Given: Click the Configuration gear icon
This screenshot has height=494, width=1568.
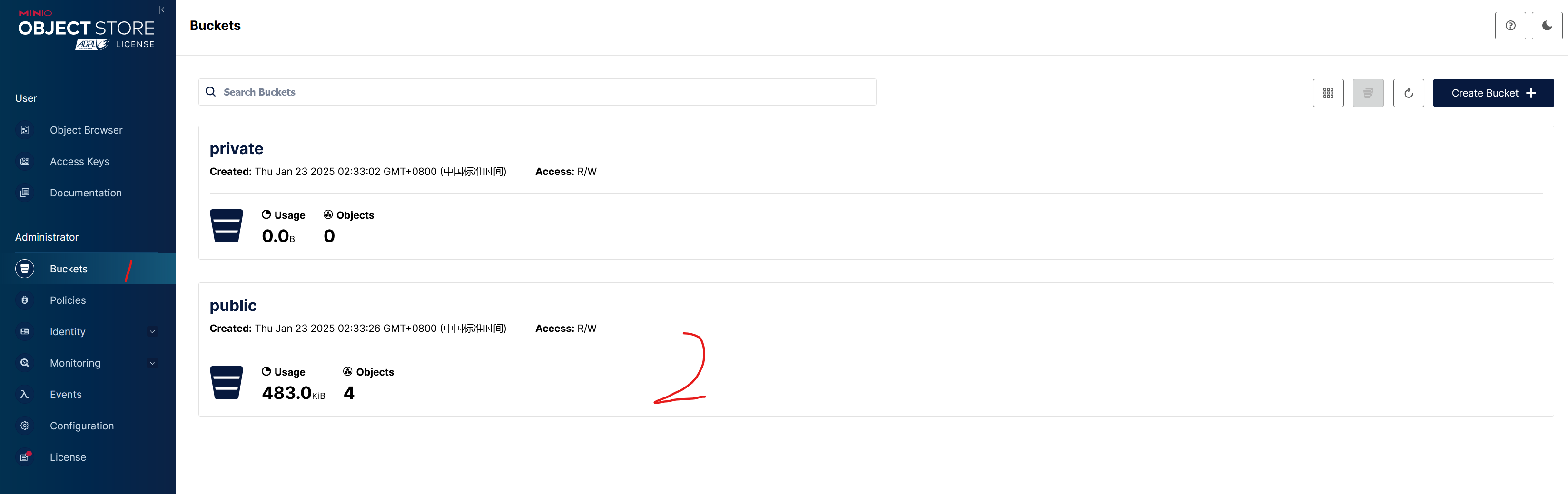Looking at the screenshot, I should pos(25,426).
